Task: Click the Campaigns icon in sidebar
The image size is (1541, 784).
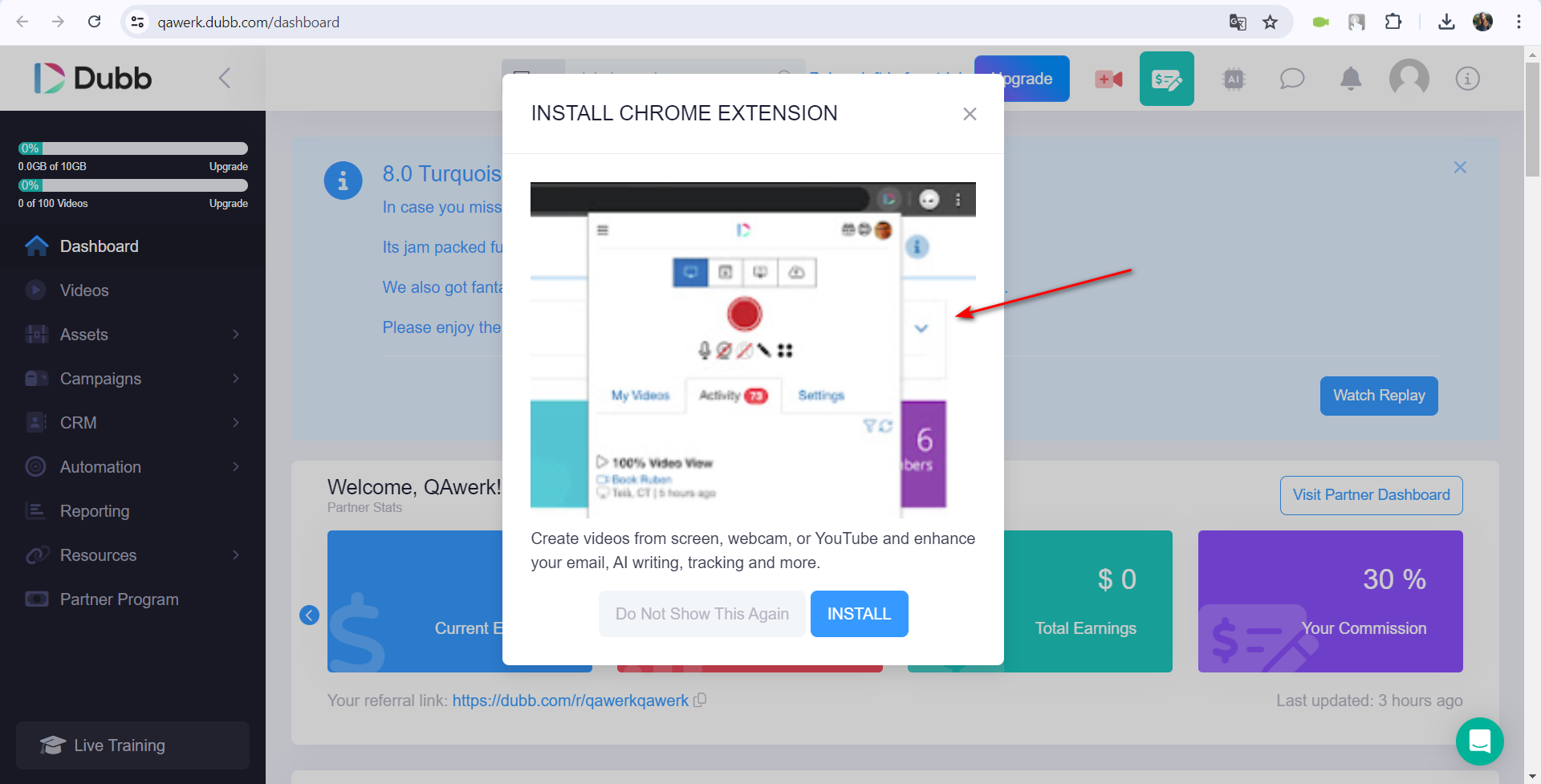Action: coord(36,379)
